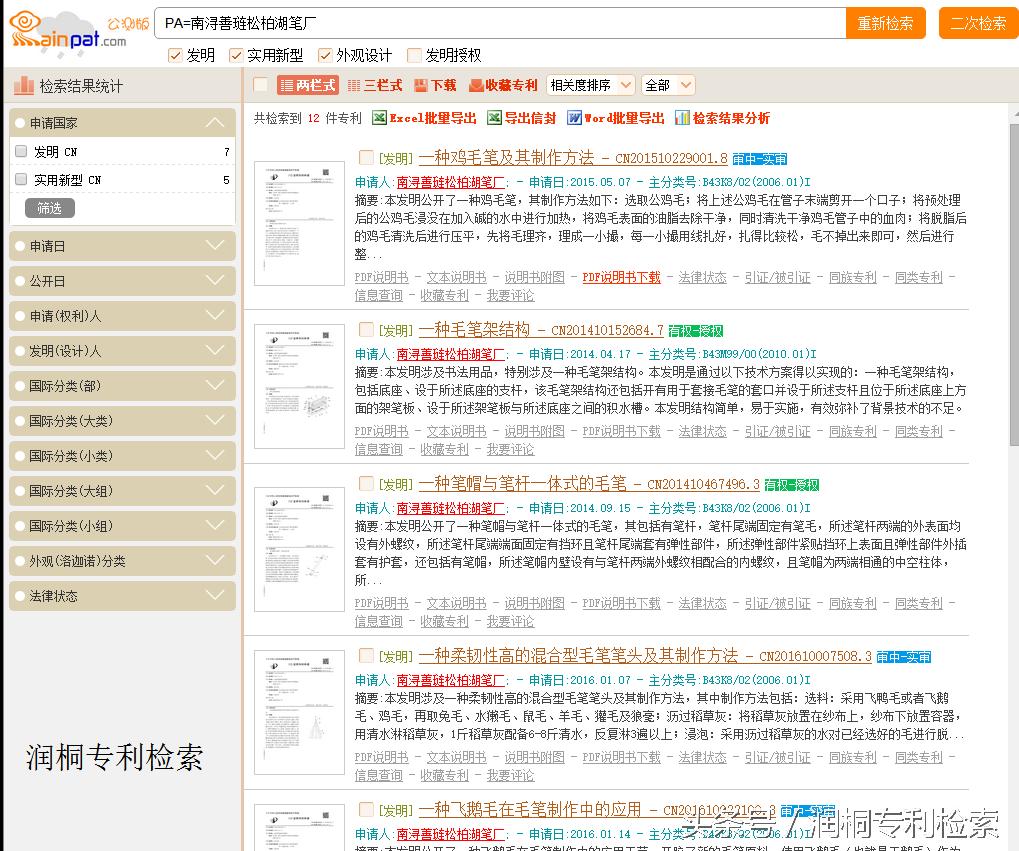This screenshot has height=851, width=1019.
Task: Open the 相关度排序 sort dropdown
Action: 590,85
